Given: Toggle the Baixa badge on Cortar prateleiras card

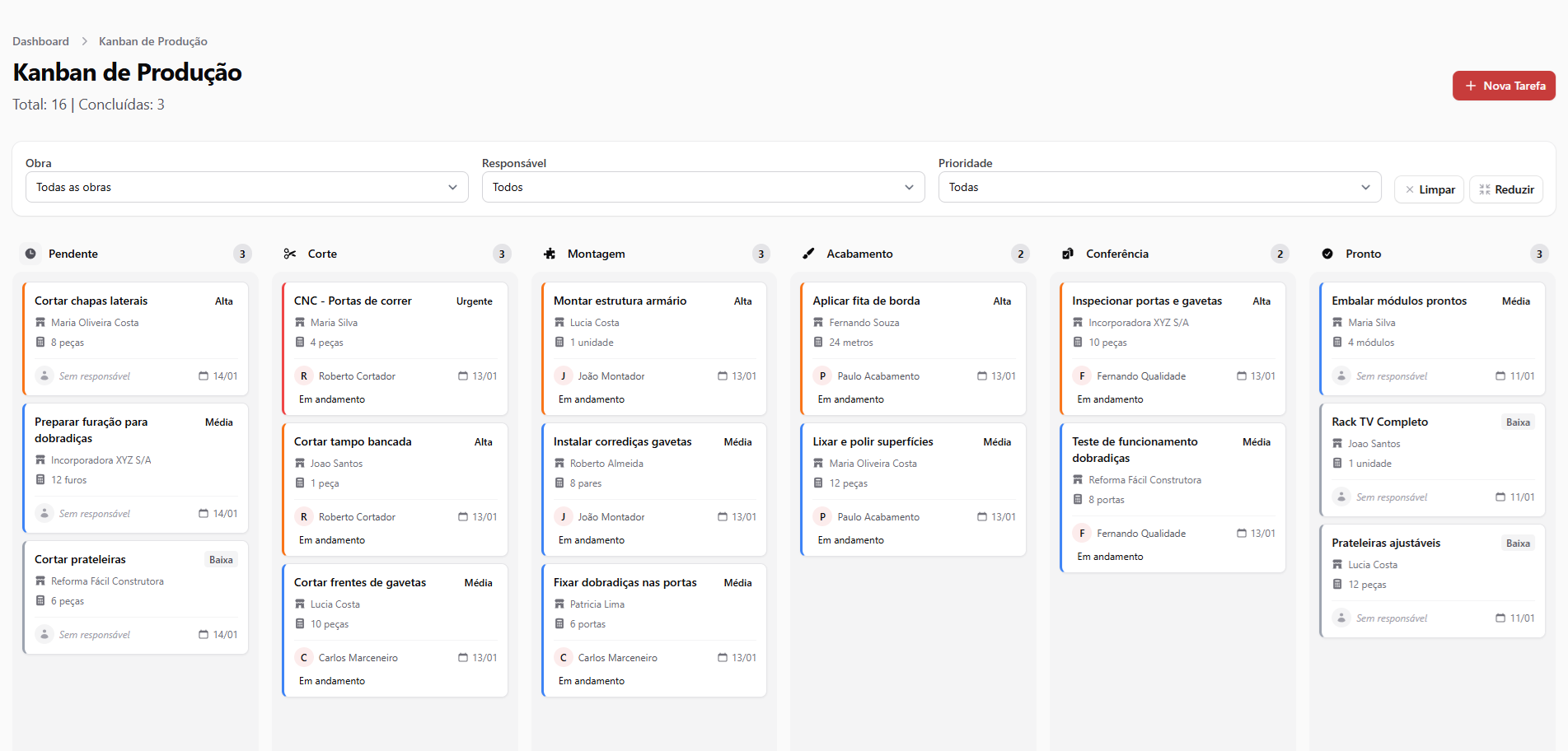Looking at the screenshot, I should 221,559.
